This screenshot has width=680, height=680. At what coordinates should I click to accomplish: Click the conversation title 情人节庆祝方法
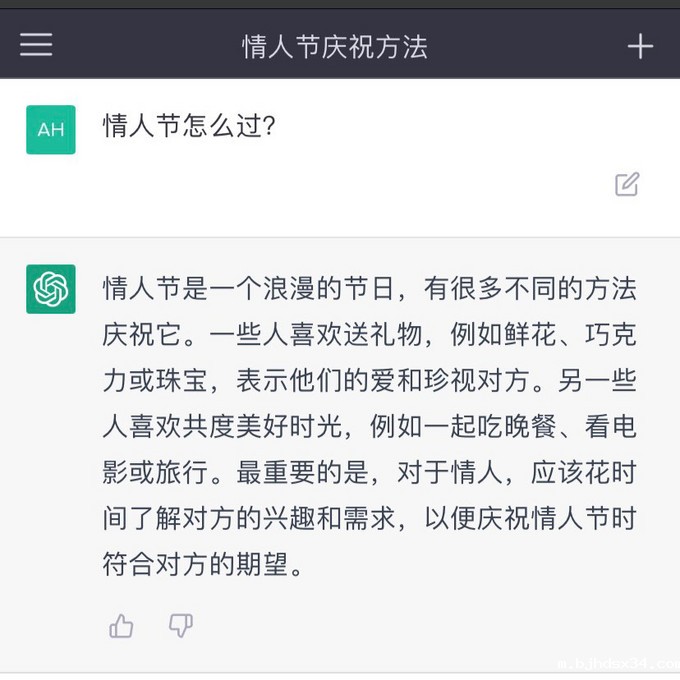point(335,46)
